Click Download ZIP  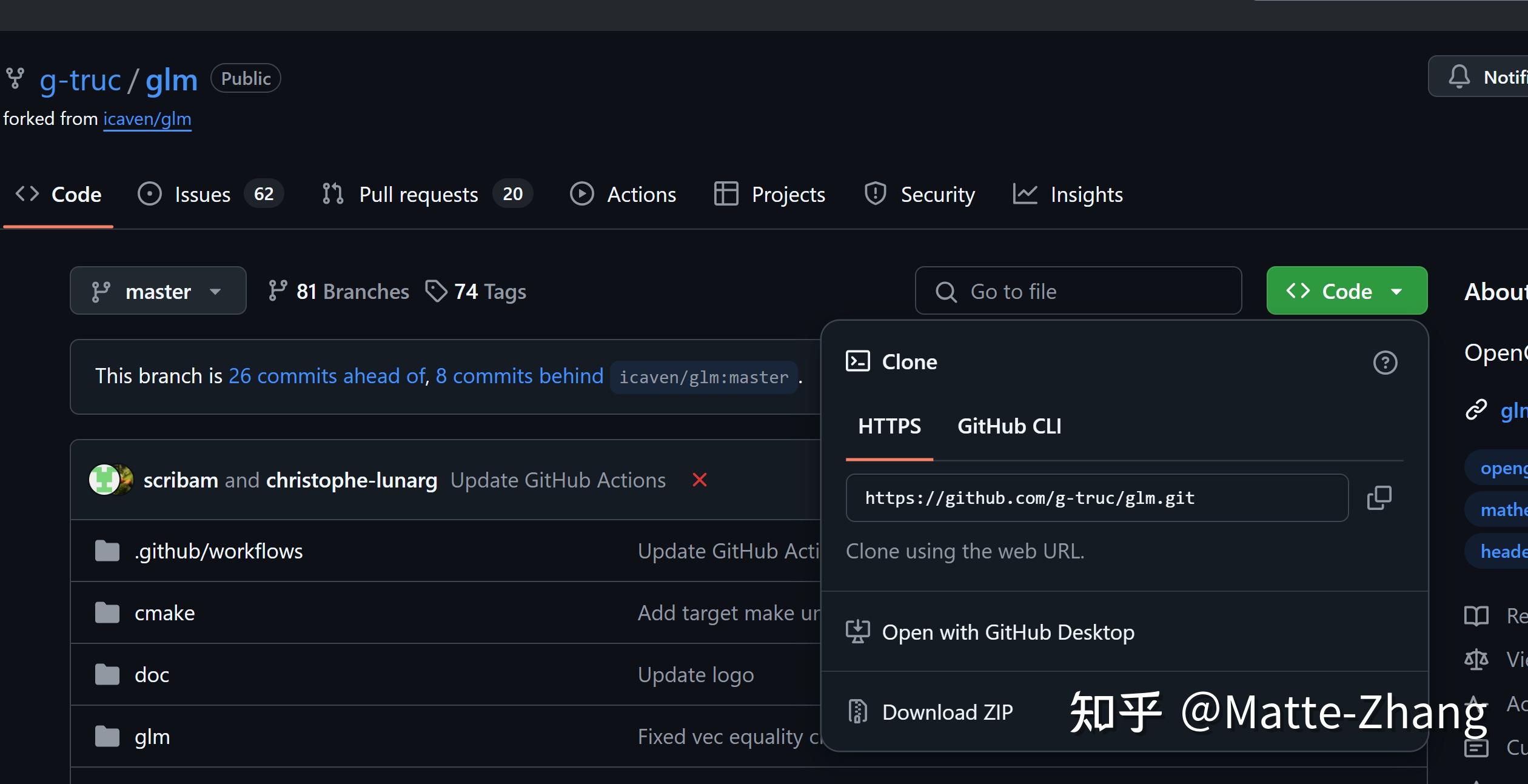[947, 712]
